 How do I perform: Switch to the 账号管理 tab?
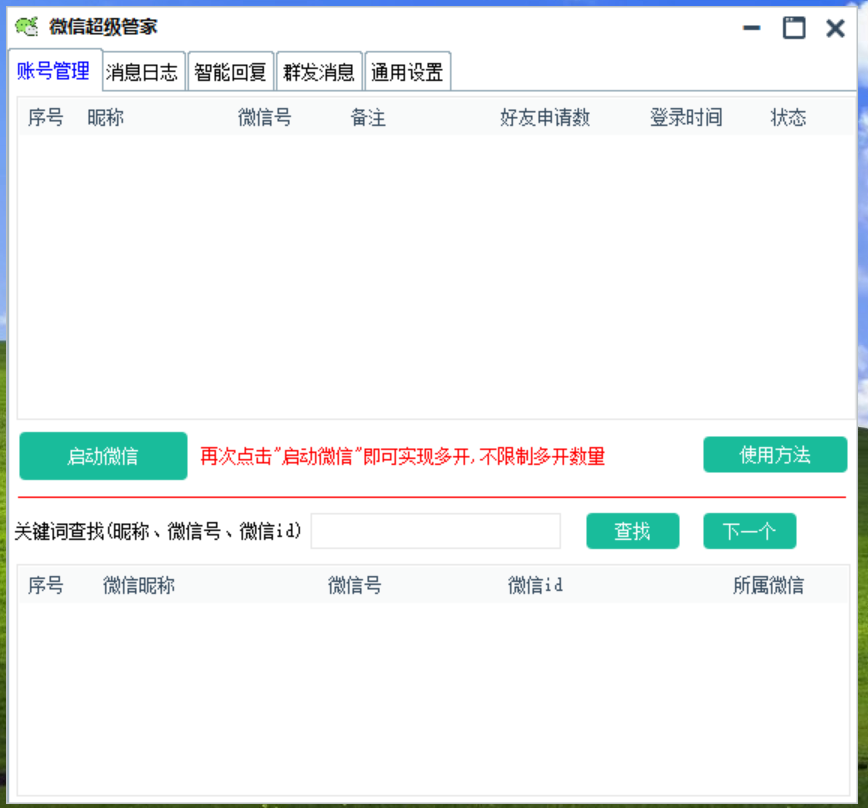click(54, 71)
